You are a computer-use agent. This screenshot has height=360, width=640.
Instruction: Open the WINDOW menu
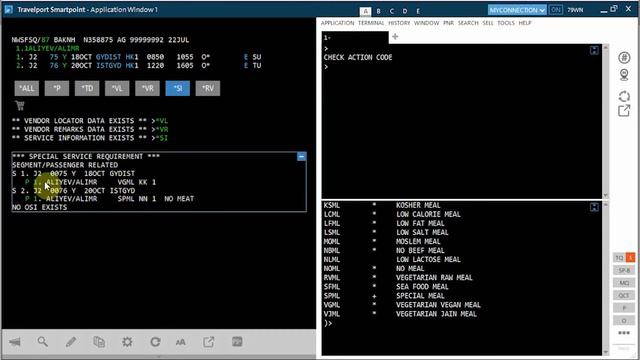[x=427, y=23]
